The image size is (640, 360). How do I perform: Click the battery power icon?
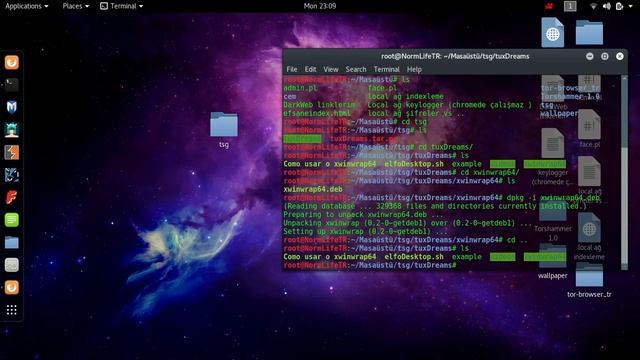pos(619,6)
